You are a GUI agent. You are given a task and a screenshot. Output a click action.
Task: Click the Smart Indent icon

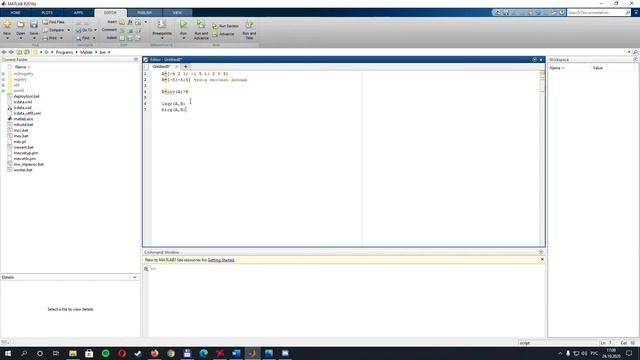point(122,38)
